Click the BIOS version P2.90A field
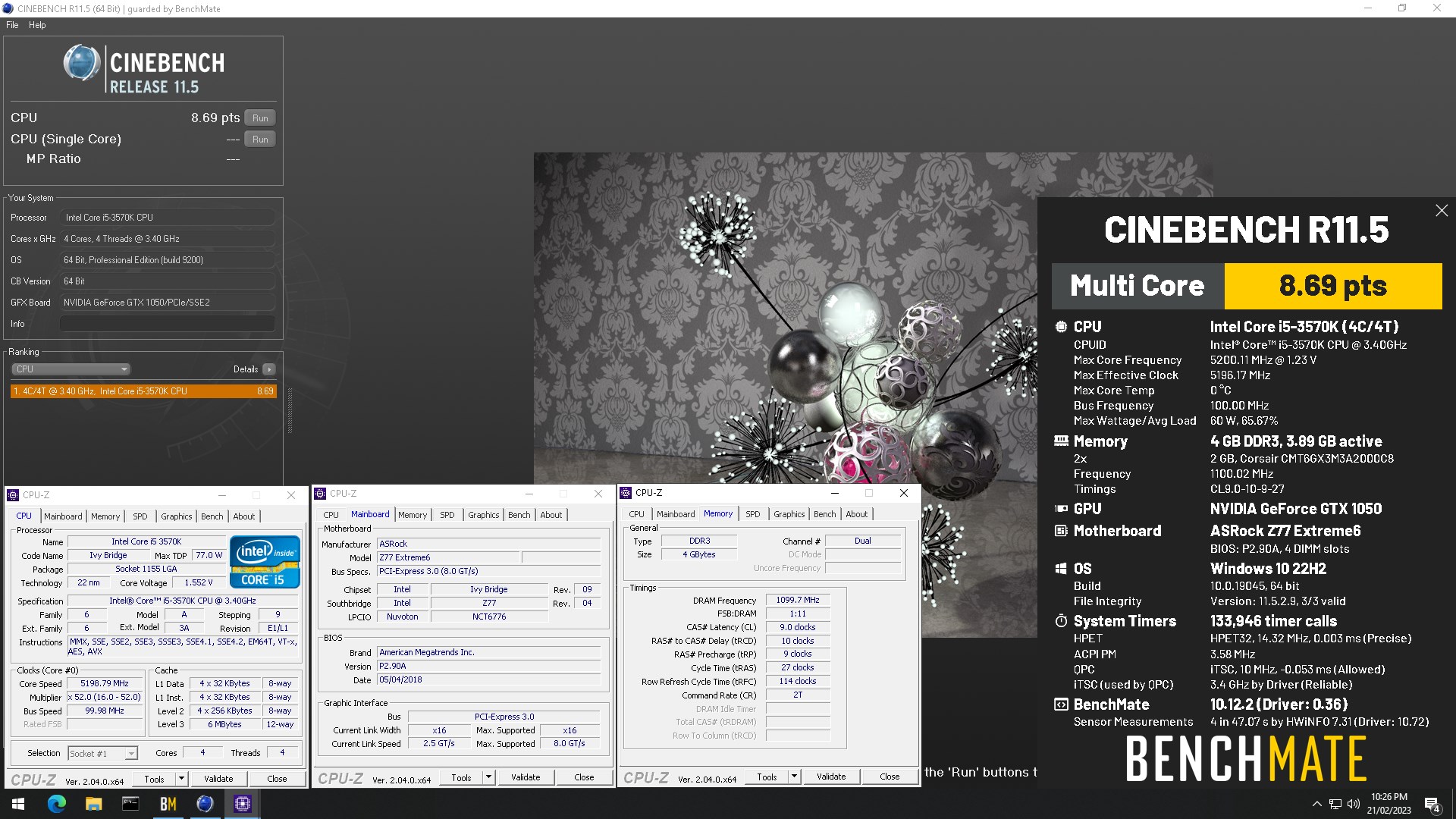Viewport: 1456px width, 819px height. [489, 666]
